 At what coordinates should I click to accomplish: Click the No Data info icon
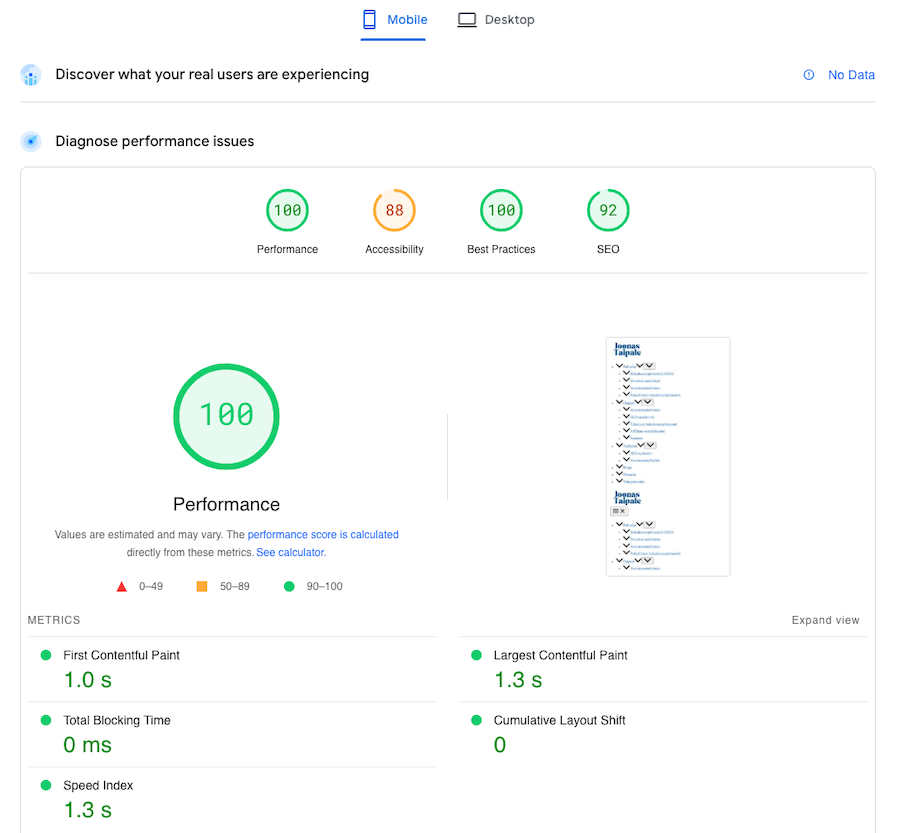809,75
